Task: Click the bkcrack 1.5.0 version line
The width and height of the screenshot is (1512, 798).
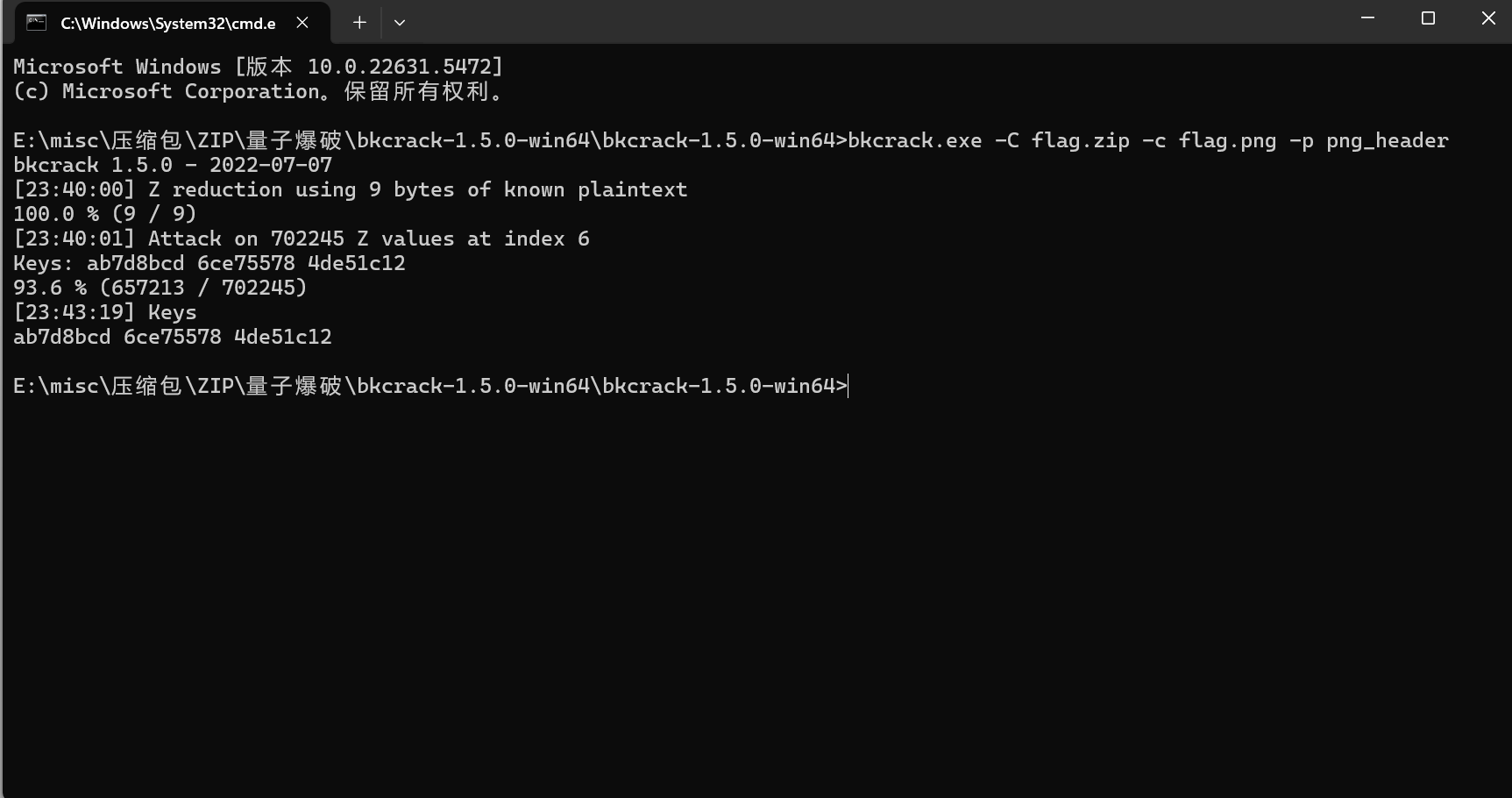Action: tap(173, 165)
